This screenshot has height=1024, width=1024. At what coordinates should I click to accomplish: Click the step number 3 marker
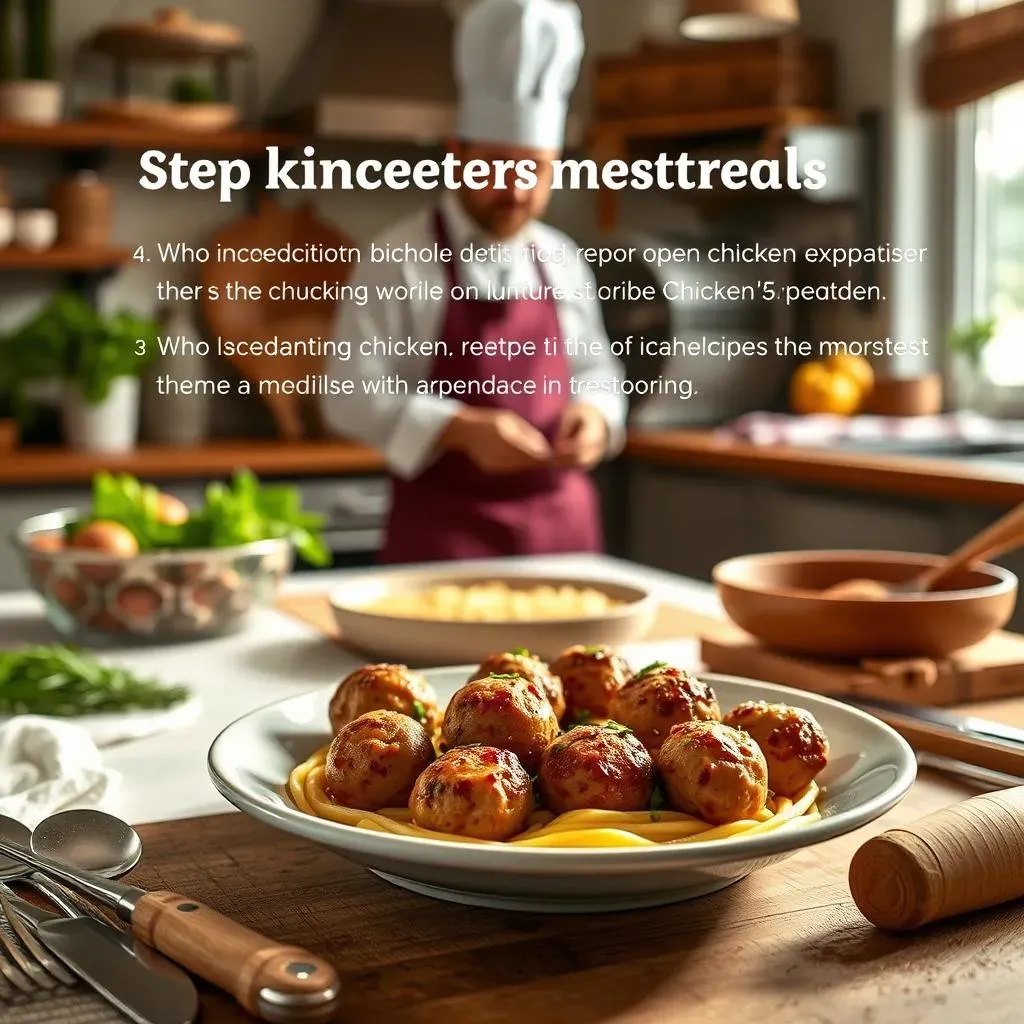pyautogui.click(x=140, y=347)
